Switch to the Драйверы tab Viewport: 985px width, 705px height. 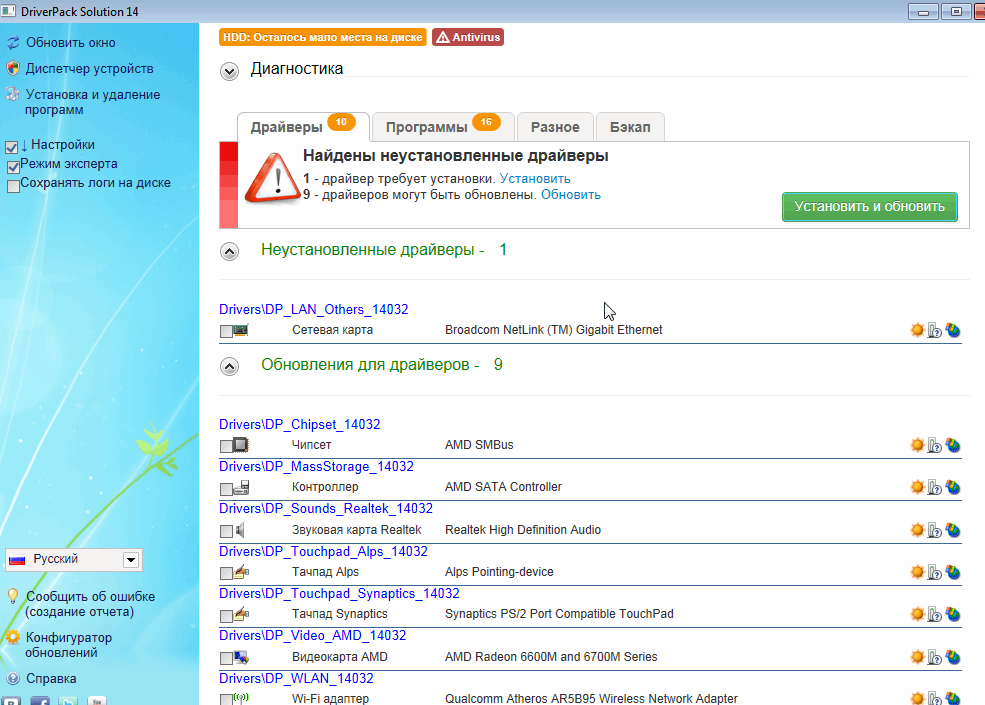coord(303,127)
